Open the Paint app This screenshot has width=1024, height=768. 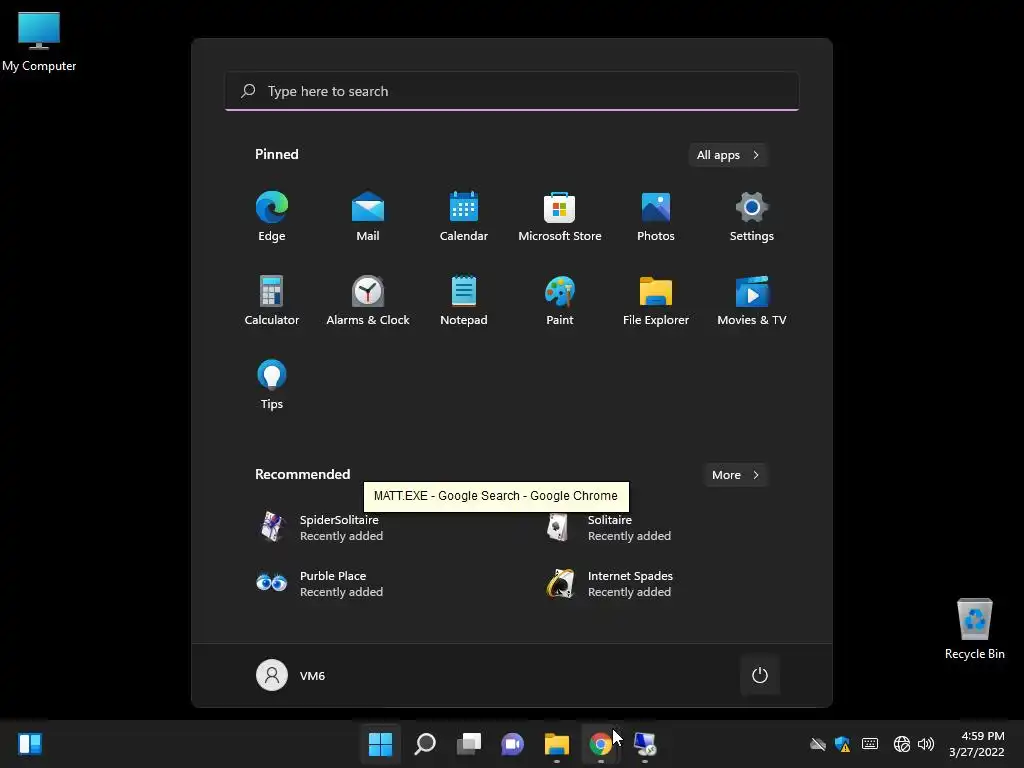[x=560, y=300]
